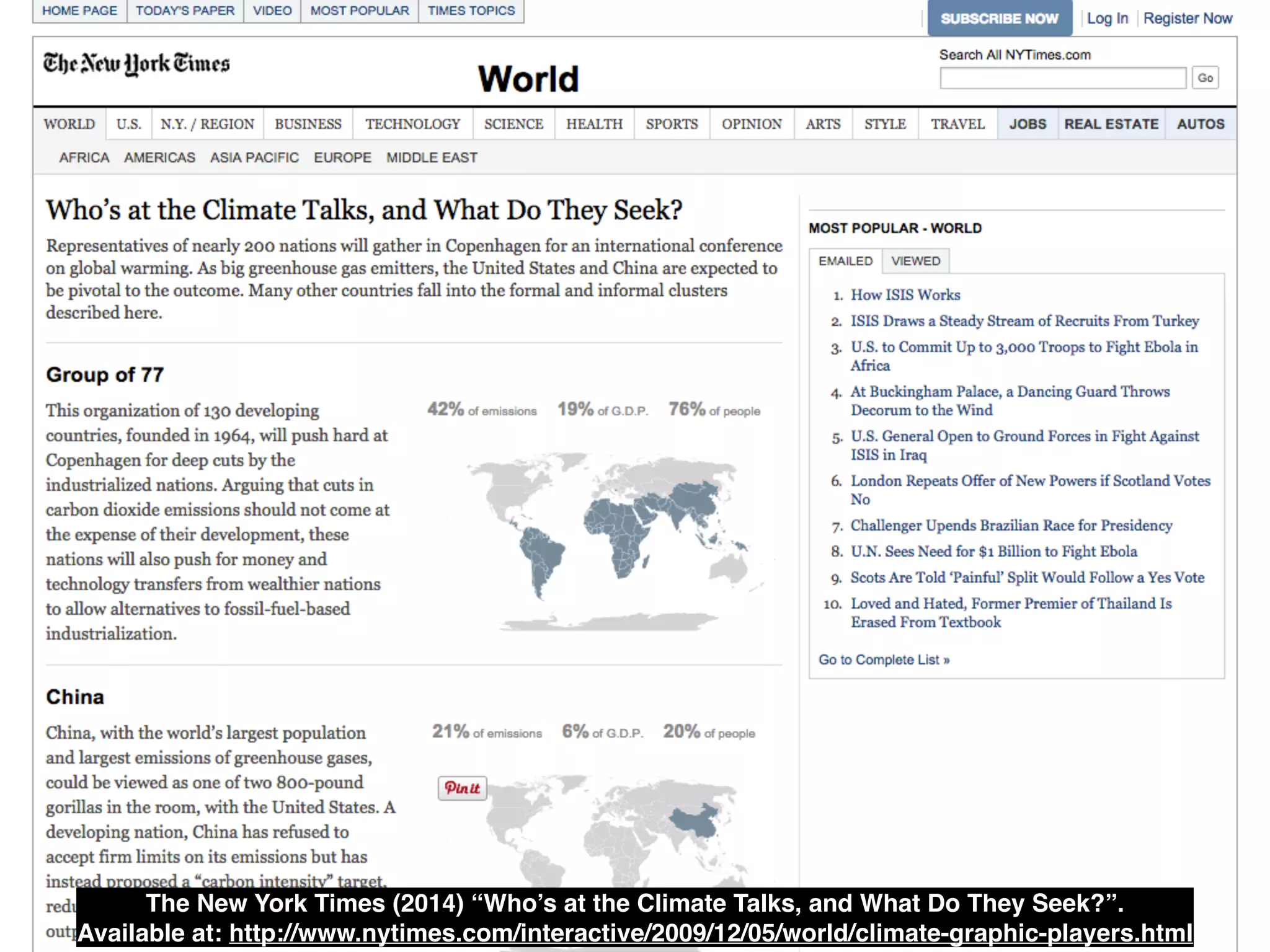Image resolution: width=1270 pixels, height=952 pixels.
Task: Open the SPORTS section
Action: pyautogui.click(x=672, y=124)
